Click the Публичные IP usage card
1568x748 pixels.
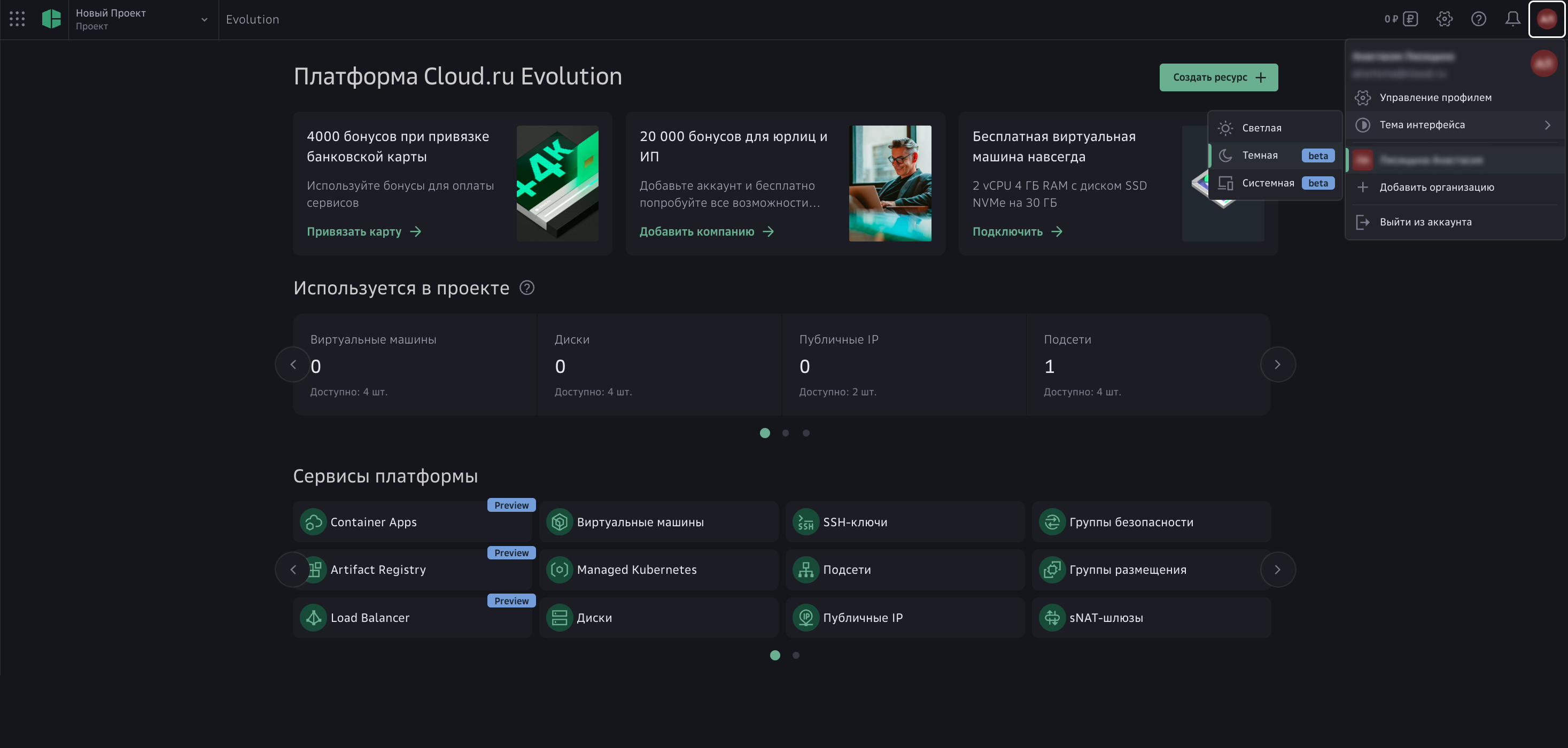click(904, 364)
